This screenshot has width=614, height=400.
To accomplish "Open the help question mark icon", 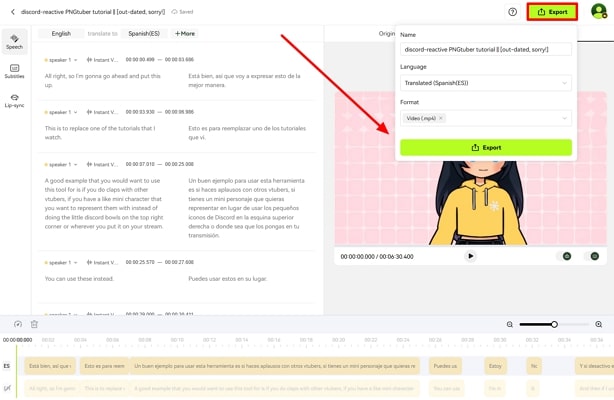I will 513,12.
